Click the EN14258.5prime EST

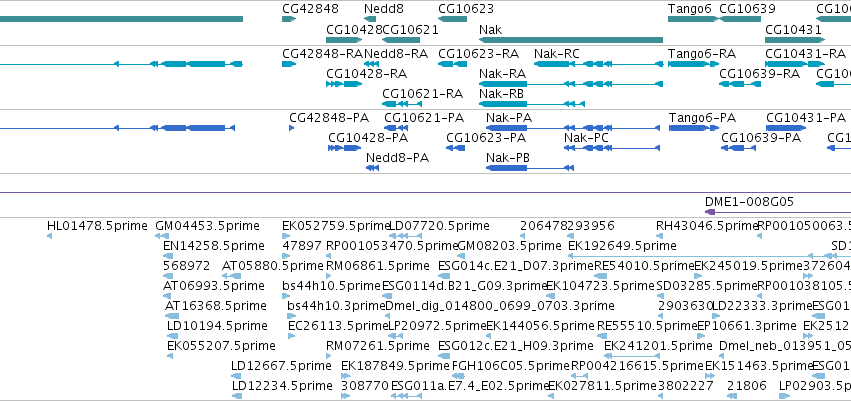click(x=166, y=256)
